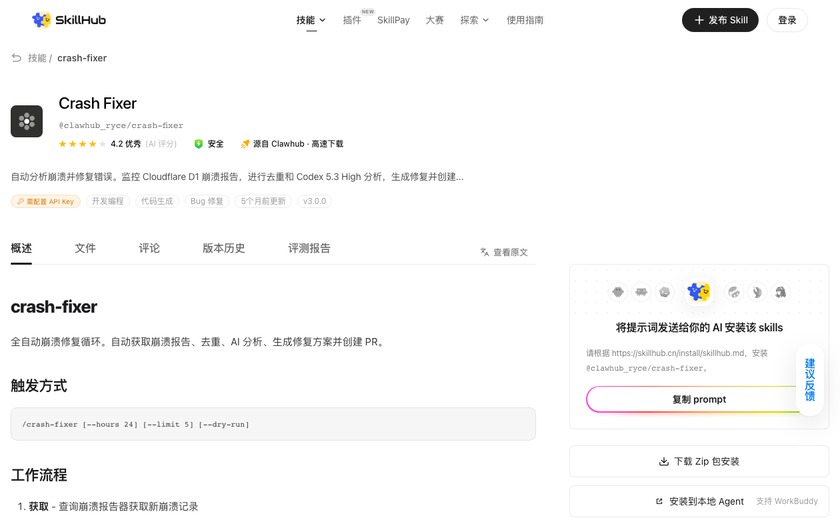Click the Bug 修复 tag
The width and height of the screenshot is (840, 520).
point(207,201)
